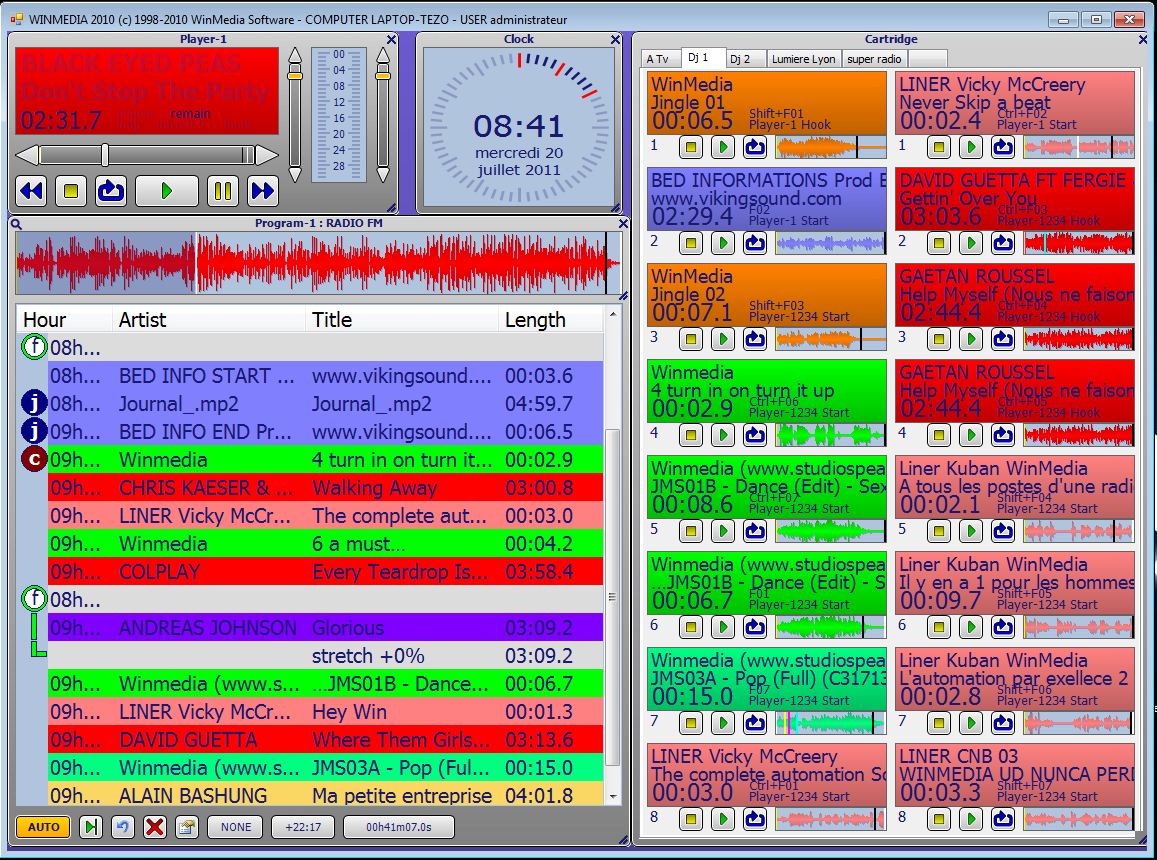Toggle the AUTO mode button
The width and height of the screenshot is (1157, 860).
44,827
